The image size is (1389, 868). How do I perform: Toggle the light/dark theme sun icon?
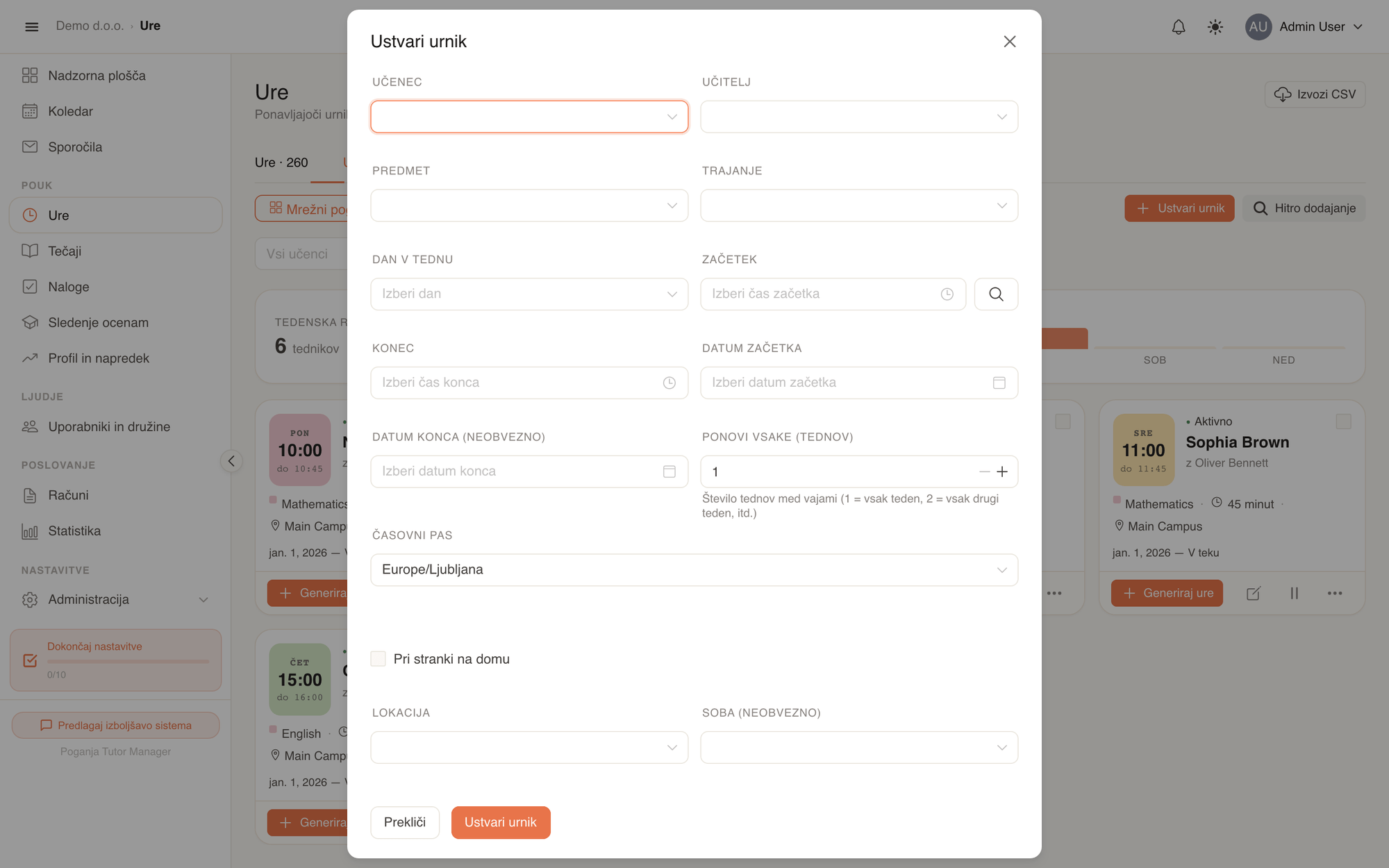click(x=1215, y=27)
